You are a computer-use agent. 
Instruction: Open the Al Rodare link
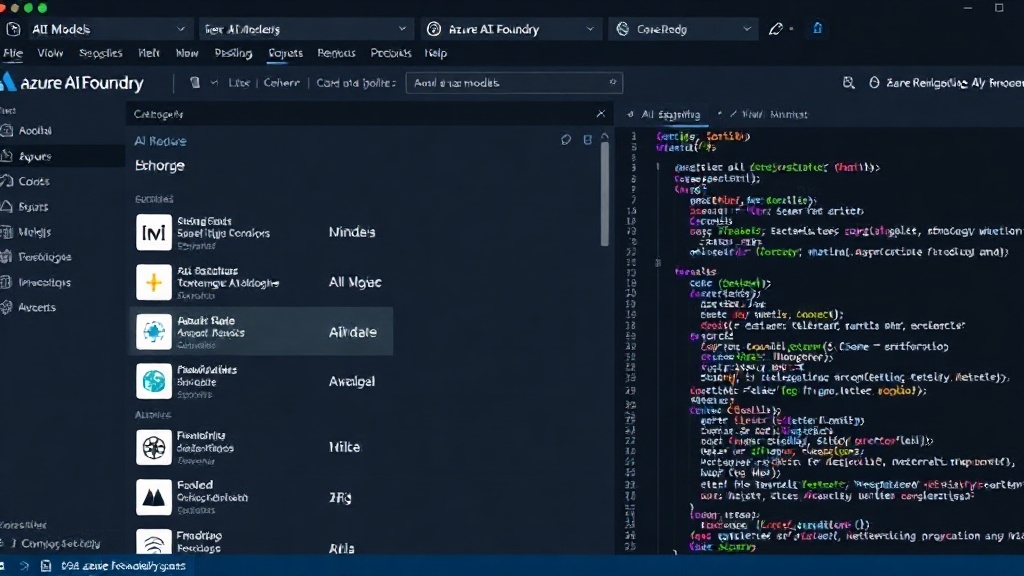160,141
